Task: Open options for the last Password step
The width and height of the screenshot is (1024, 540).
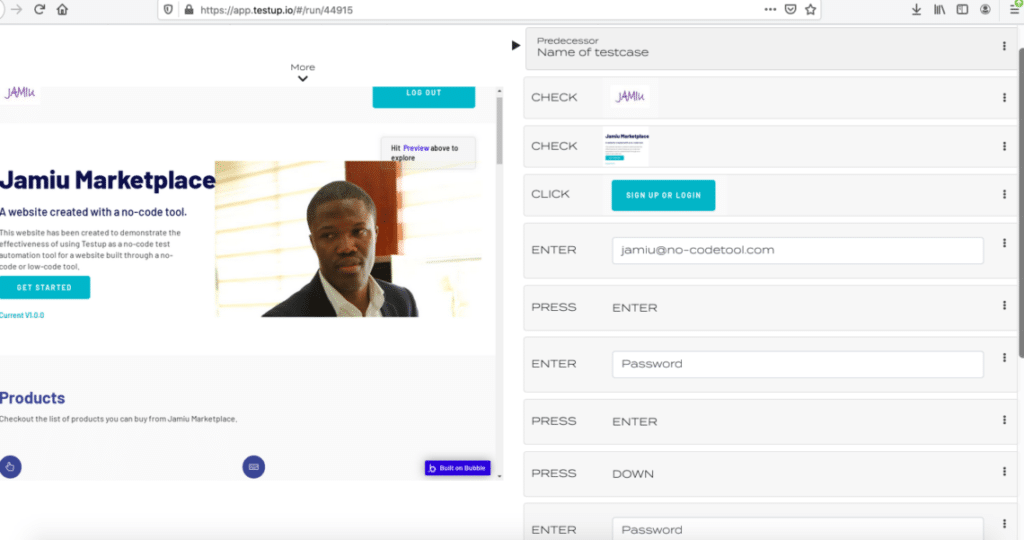Action: (1004, 524)
